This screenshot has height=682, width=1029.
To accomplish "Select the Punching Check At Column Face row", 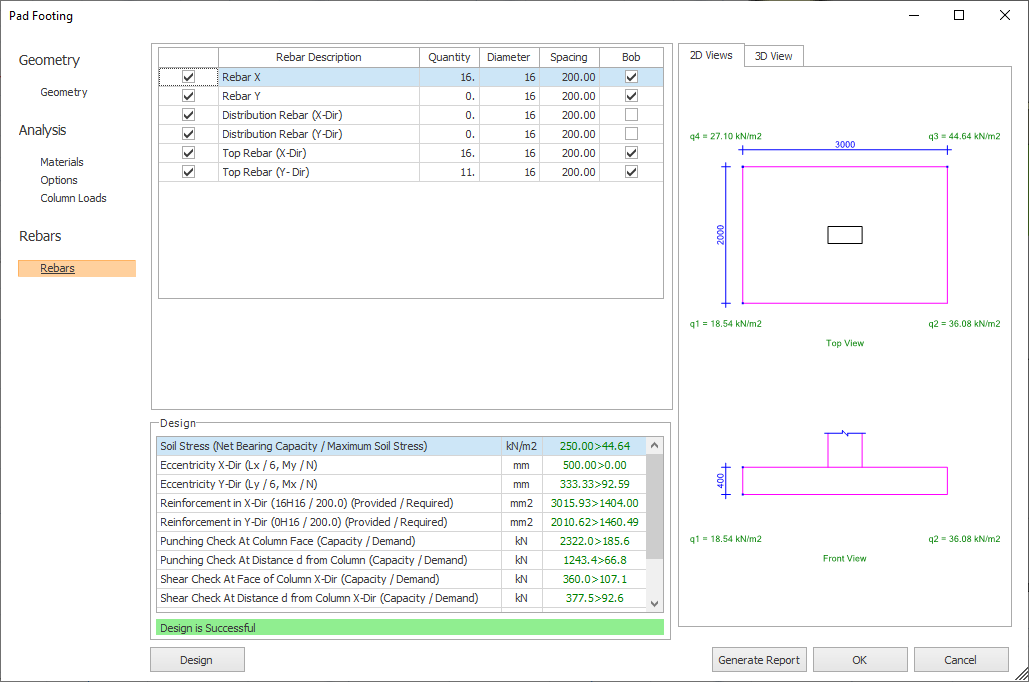I will click(x=330, y=541).
